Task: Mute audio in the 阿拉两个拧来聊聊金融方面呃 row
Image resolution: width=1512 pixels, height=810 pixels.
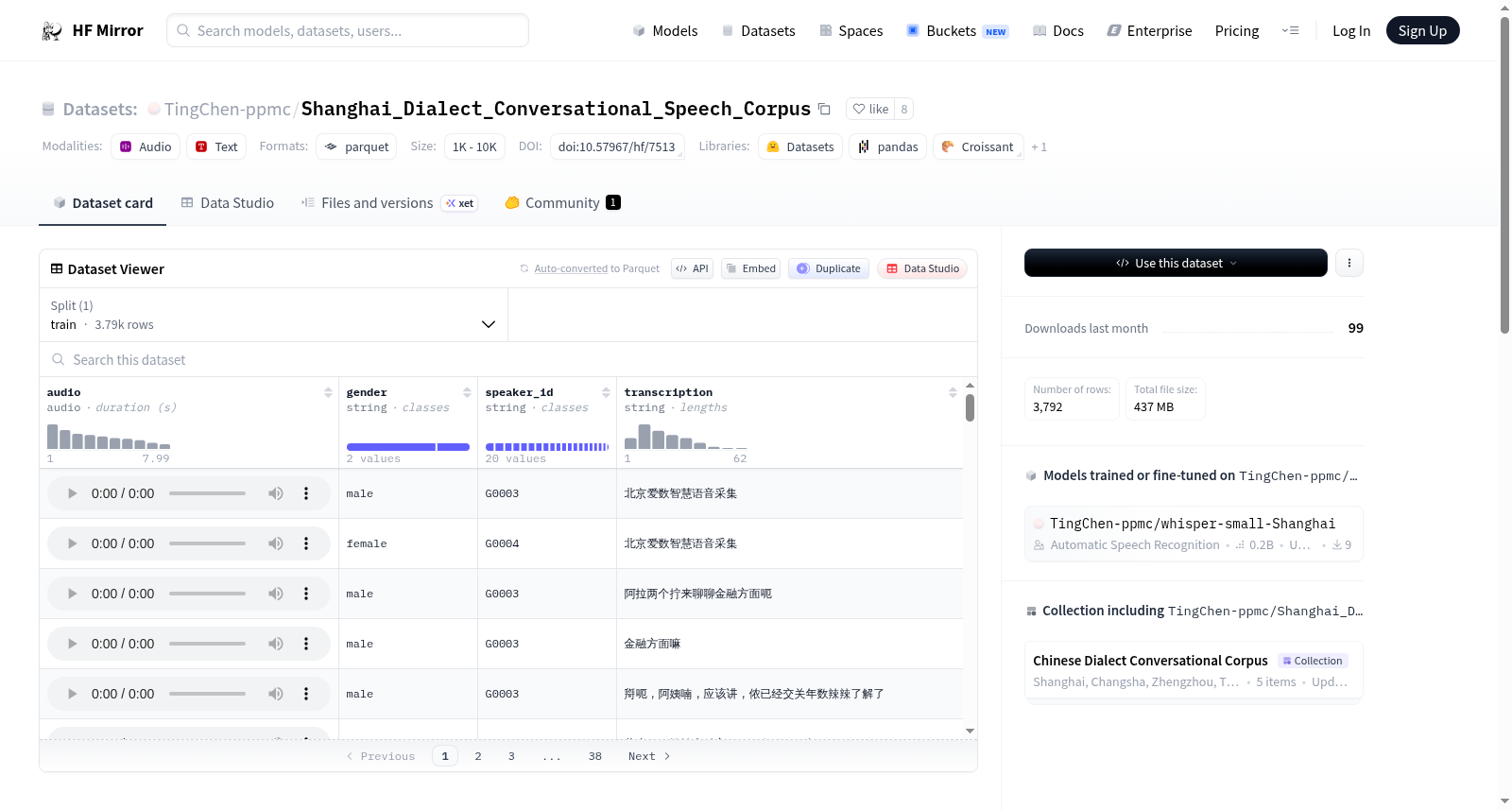Action: click(276, 594)
